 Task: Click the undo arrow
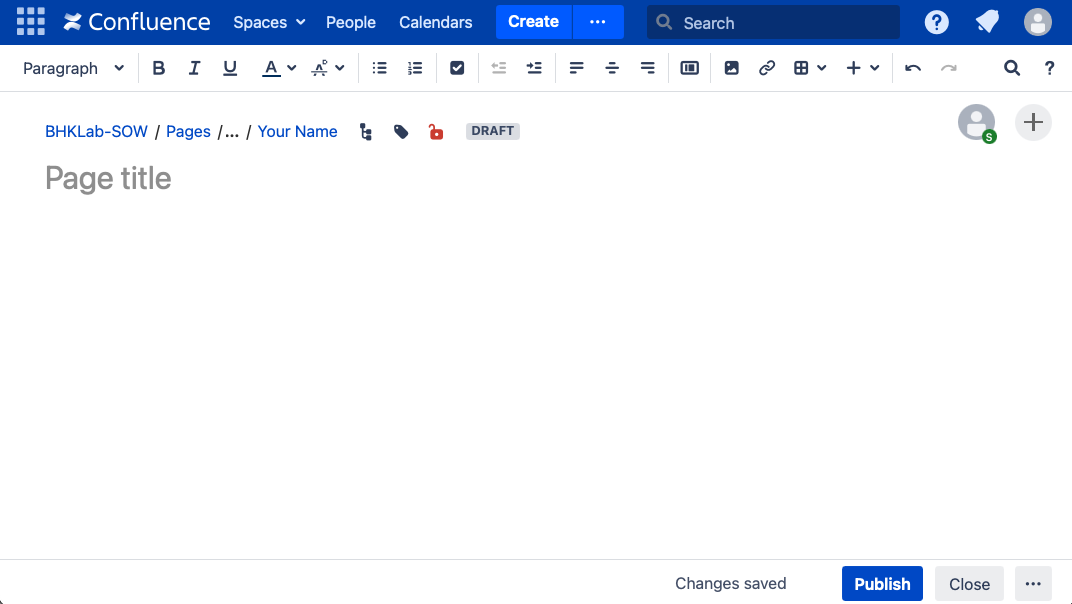click(x=912, y=68)
